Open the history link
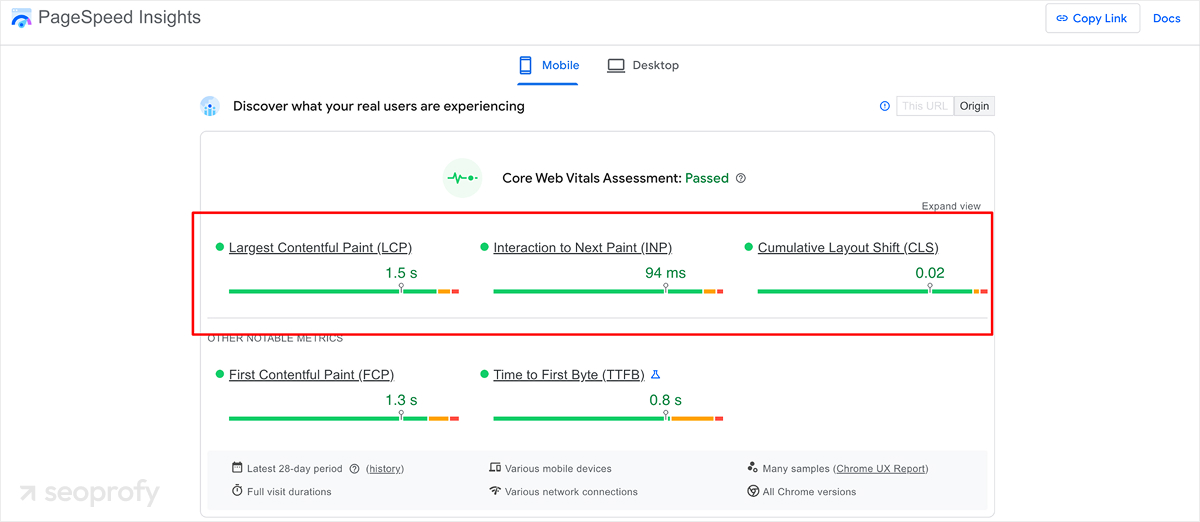 (385, 468)
